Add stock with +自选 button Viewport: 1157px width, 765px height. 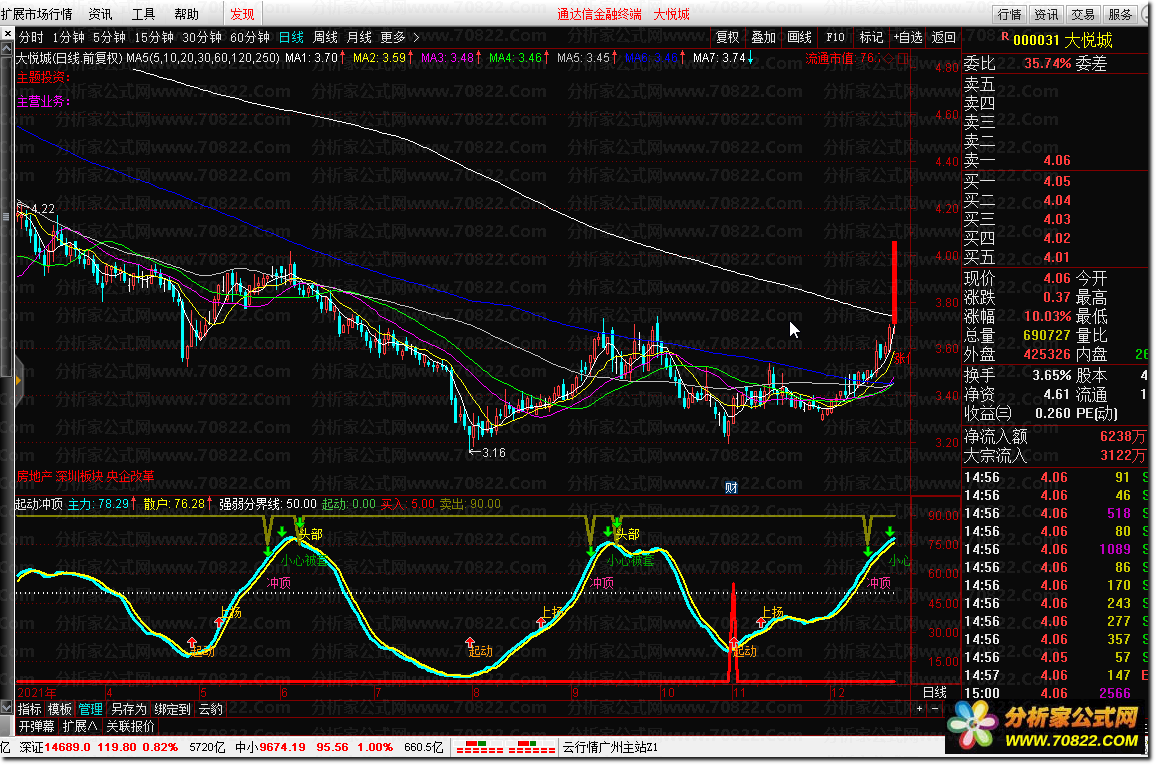908,37
